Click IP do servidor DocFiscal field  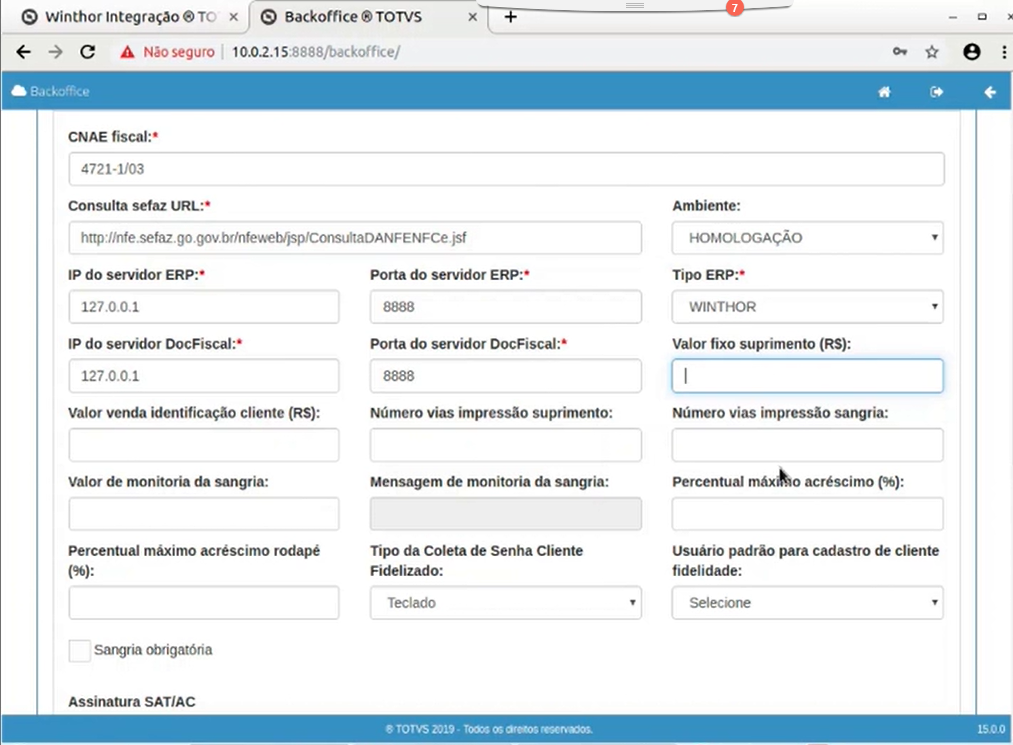click(204, 376)
